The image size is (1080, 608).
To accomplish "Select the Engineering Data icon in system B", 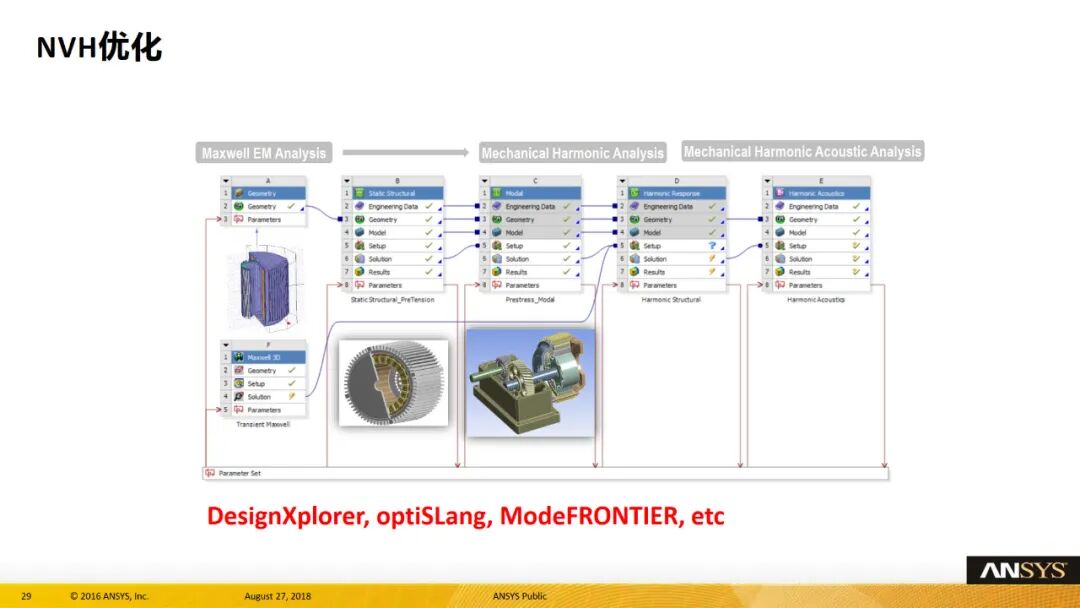I will point(360,206).
